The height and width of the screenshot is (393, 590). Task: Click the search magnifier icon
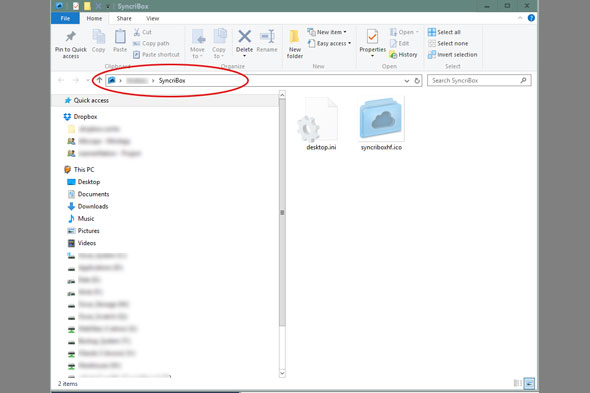(523, 80)
